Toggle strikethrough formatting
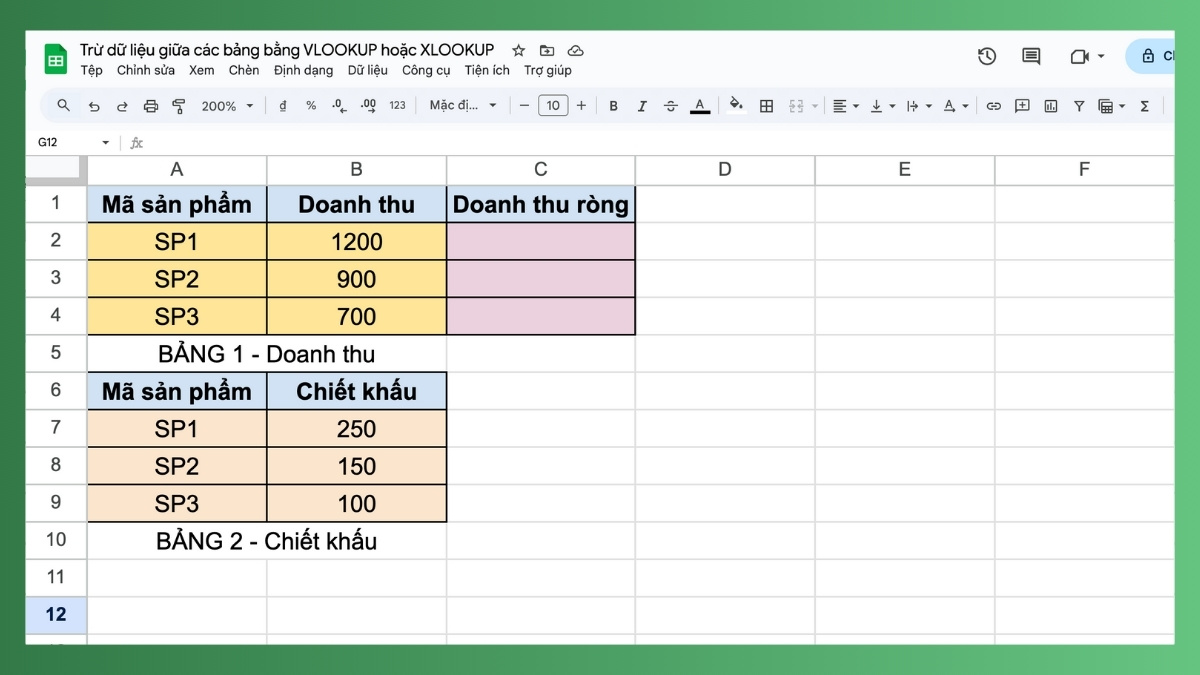Viewport: 1200px width, 675px height. point(670,105)
